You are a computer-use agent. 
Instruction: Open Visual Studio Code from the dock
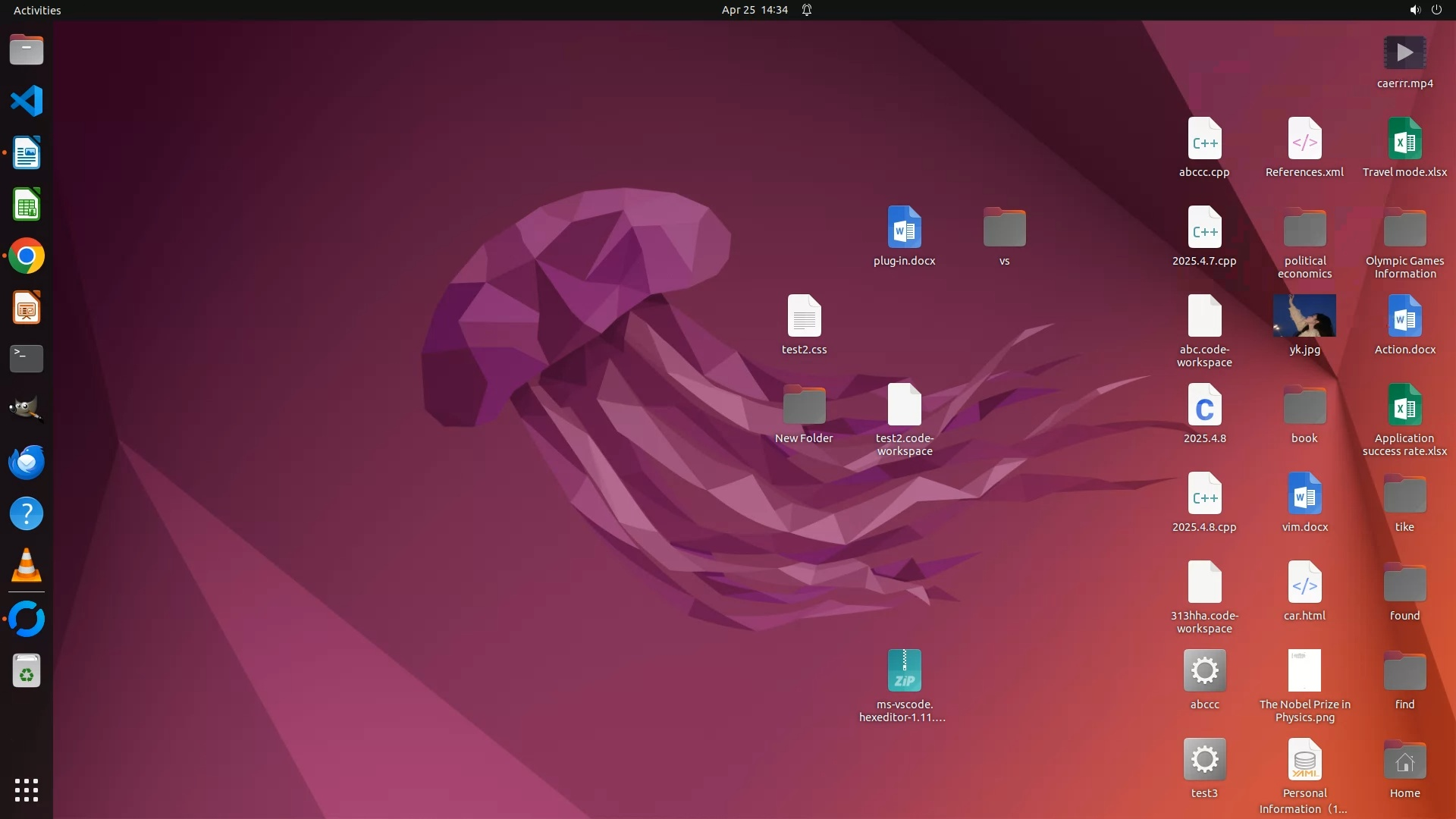[27, 101]
